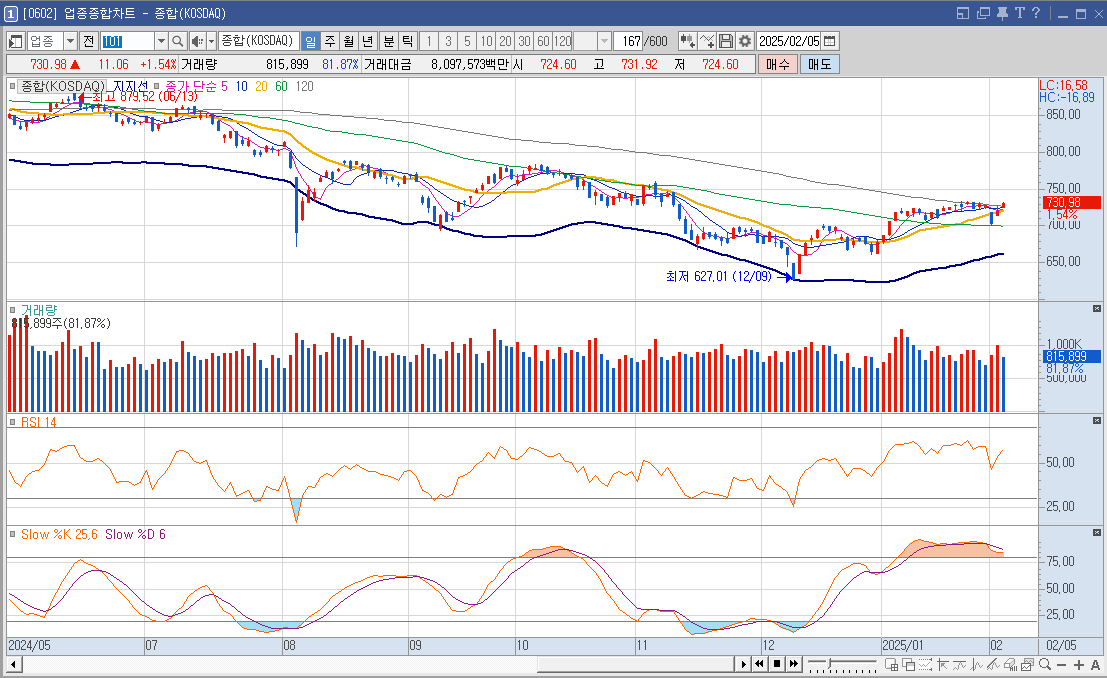
Task: Open the custom interval dropdown after 120
Action: [x=604, y=42]
